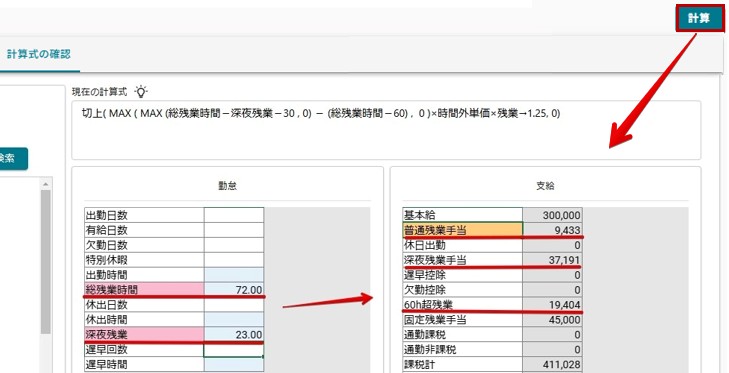Click the 支給 panel heading

(545, 186)
